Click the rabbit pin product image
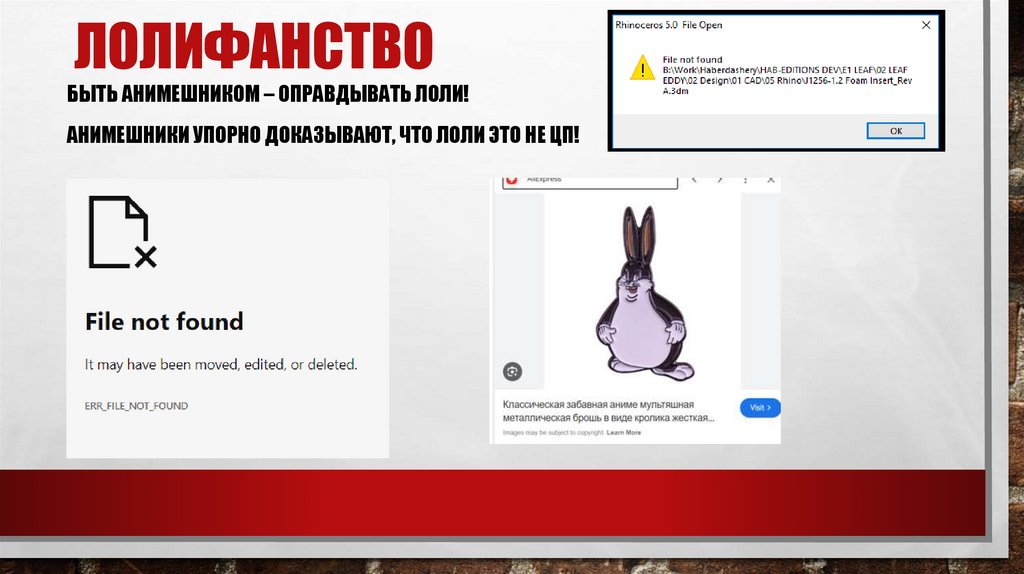The height and width of the screenshot is (574, 1024). (643, 294)
